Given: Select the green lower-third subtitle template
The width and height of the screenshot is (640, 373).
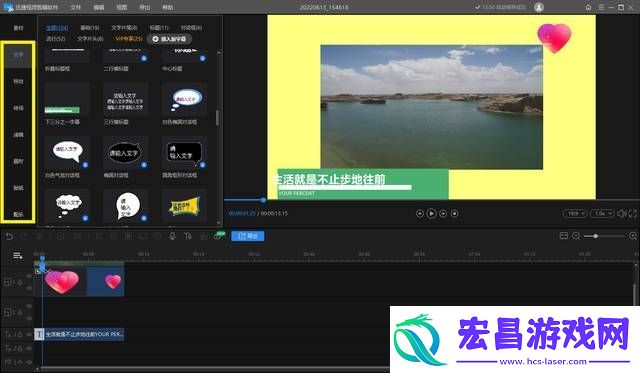Looking at the screenshot, I should tap(67, 99).
